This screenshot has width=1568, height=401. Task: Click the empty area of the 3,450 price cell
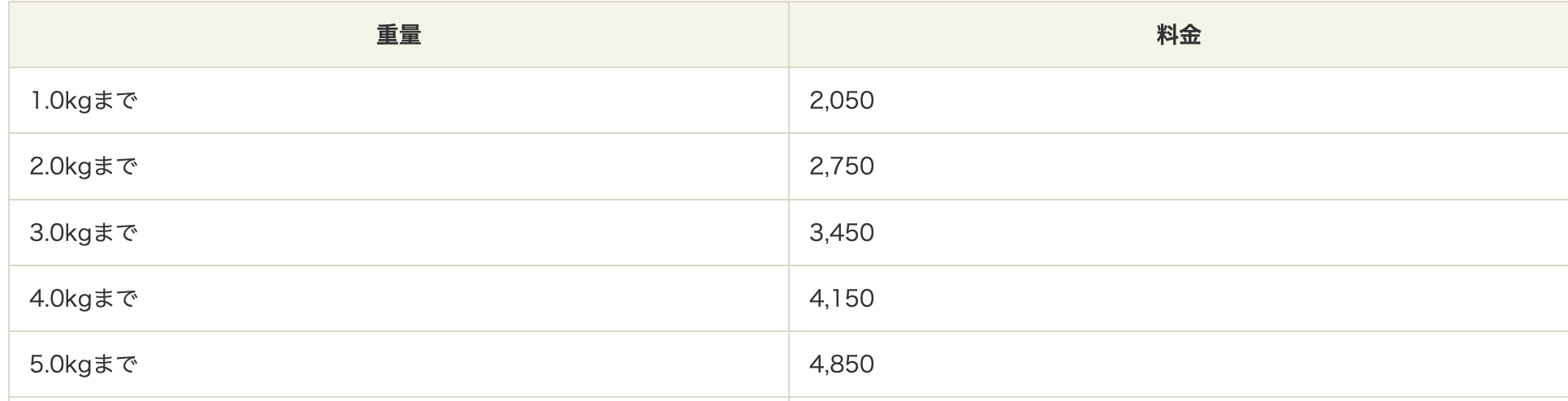point(1219,233)
